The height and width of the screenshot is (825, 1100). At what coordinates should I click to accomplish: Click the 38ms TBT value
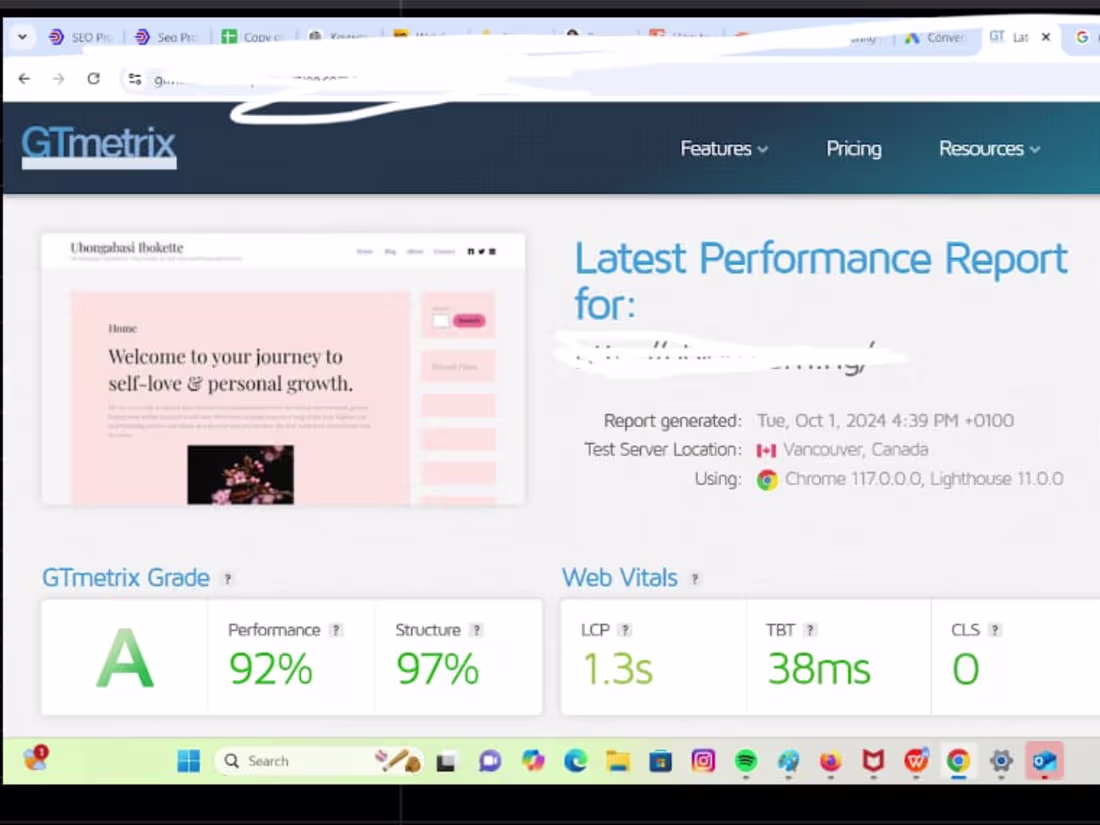pos(819,669)
